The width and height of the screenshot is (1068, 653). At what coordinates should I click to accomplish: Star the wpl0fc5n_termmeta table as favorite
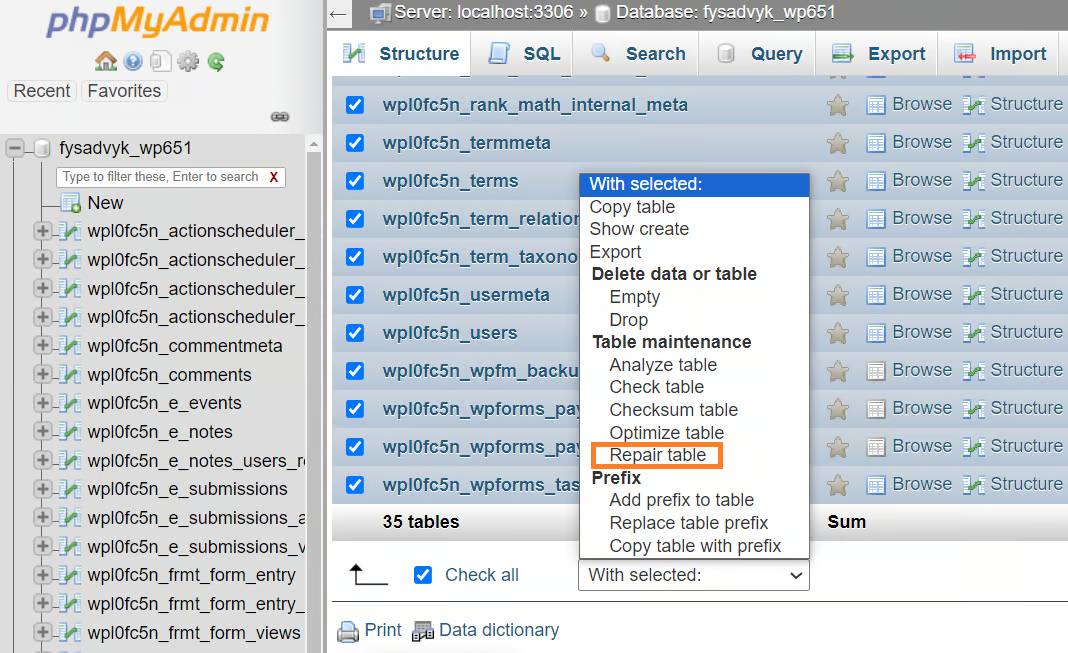point(838,143)
